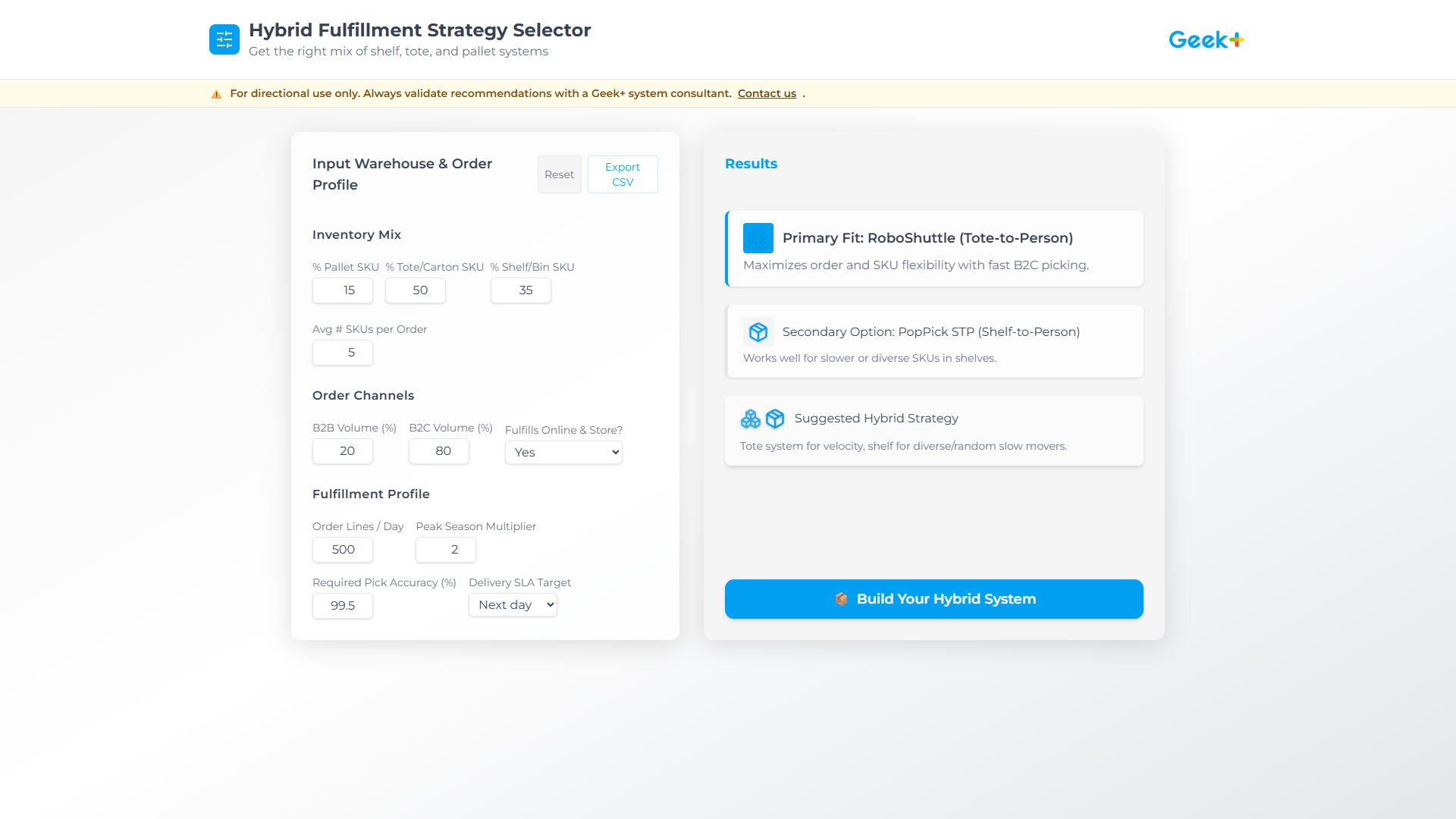Select the Results heading

point(751,163)
